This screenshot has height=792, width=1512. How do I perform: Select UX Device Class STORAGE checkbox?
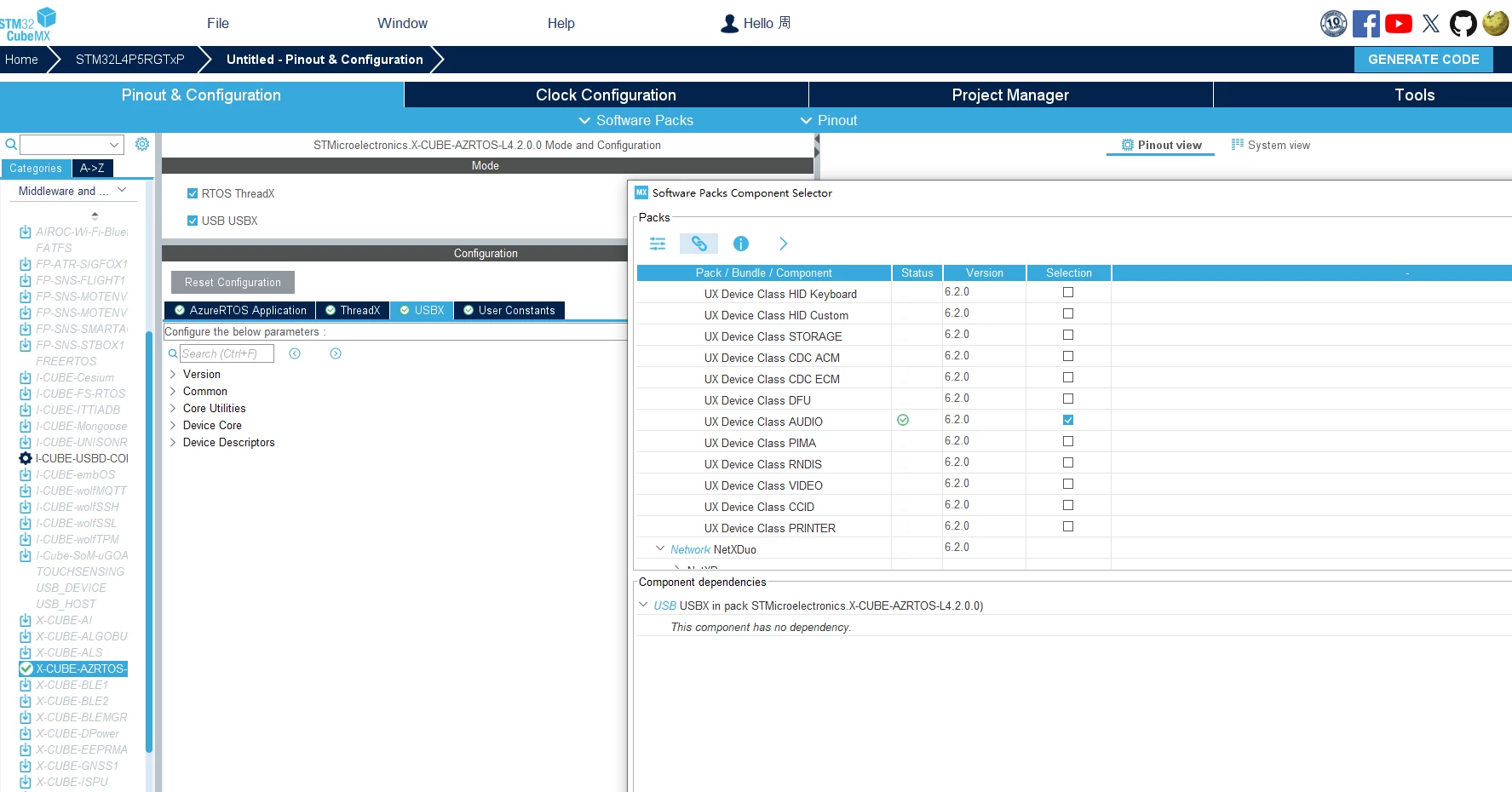1068,335
